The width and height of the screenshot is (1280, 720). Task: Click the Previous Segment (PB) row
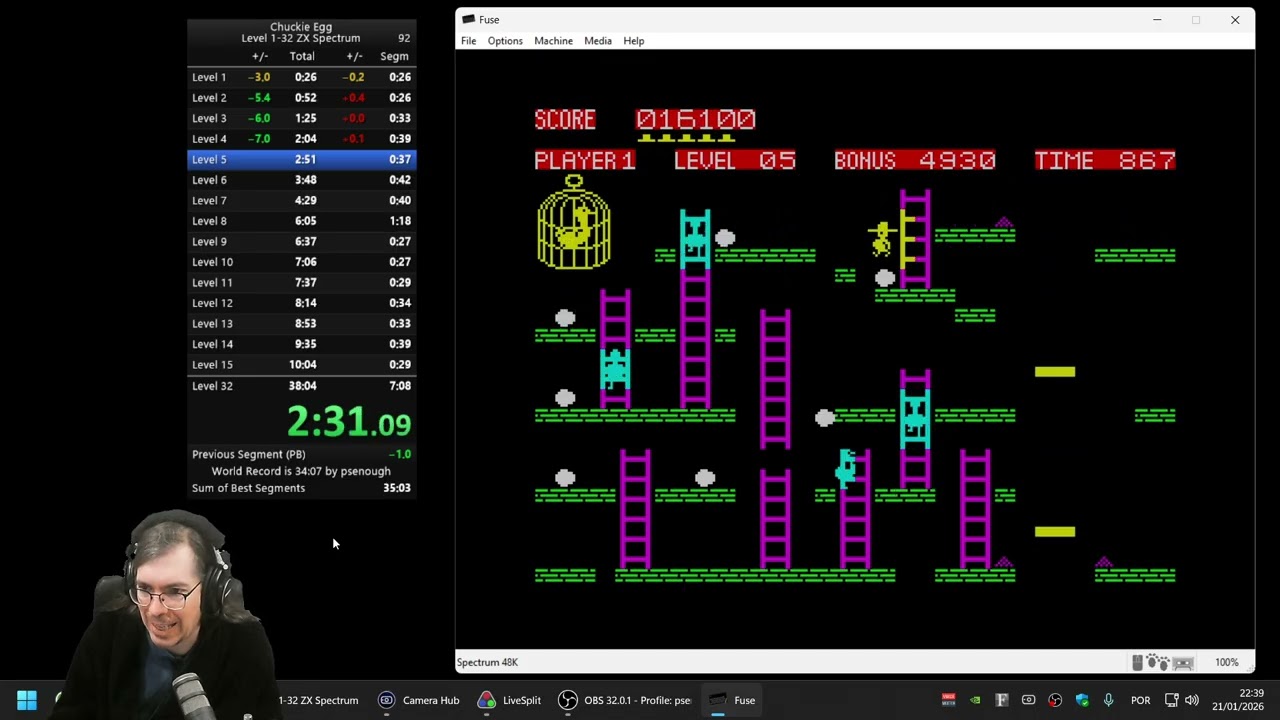click(x=301, y=454)
